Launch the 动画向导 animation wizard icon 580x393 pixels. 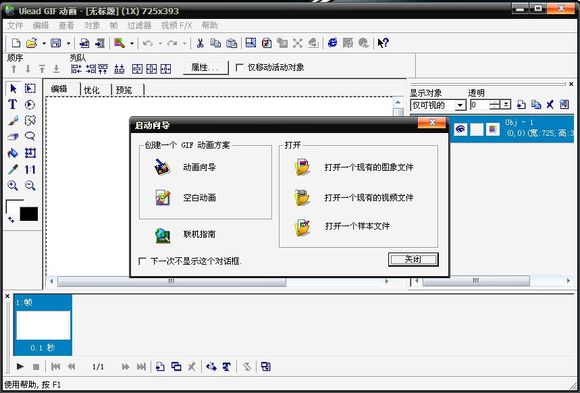pos(162,167)
